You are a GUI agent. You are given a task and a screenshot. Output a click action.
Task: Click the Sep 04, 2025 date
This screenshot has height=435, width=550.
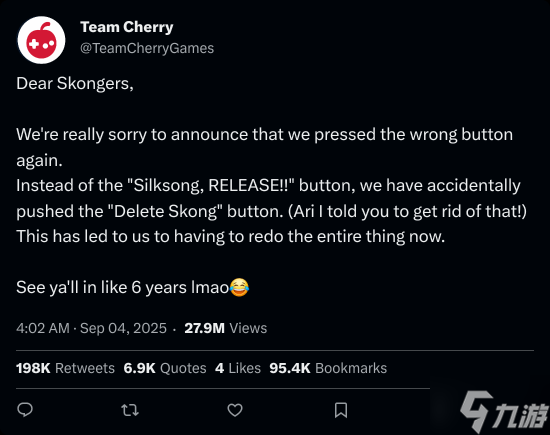tap(123, 328)
